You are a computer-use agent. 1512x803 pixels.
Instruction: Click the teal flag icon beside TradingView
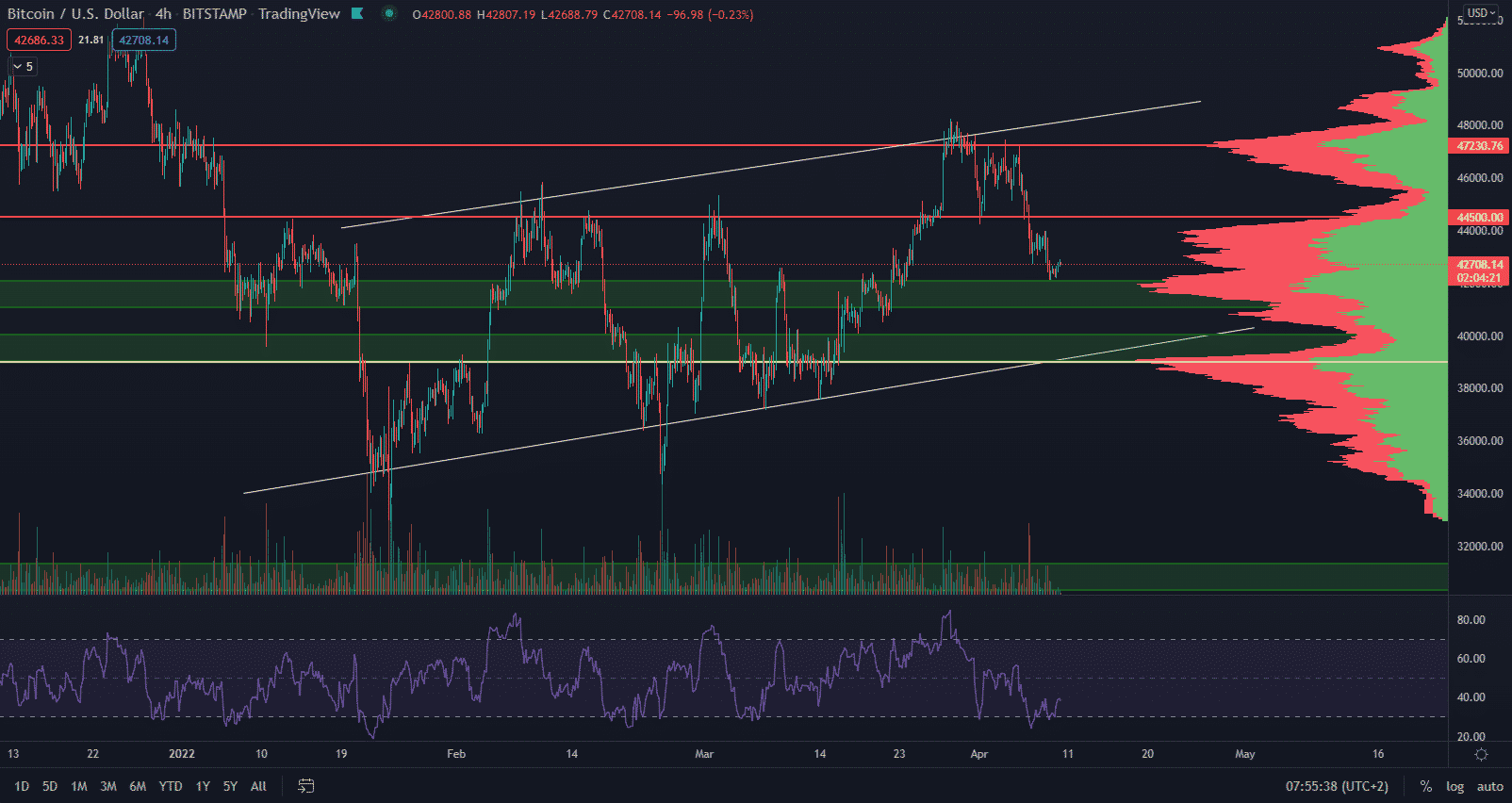tap(357, 14)
